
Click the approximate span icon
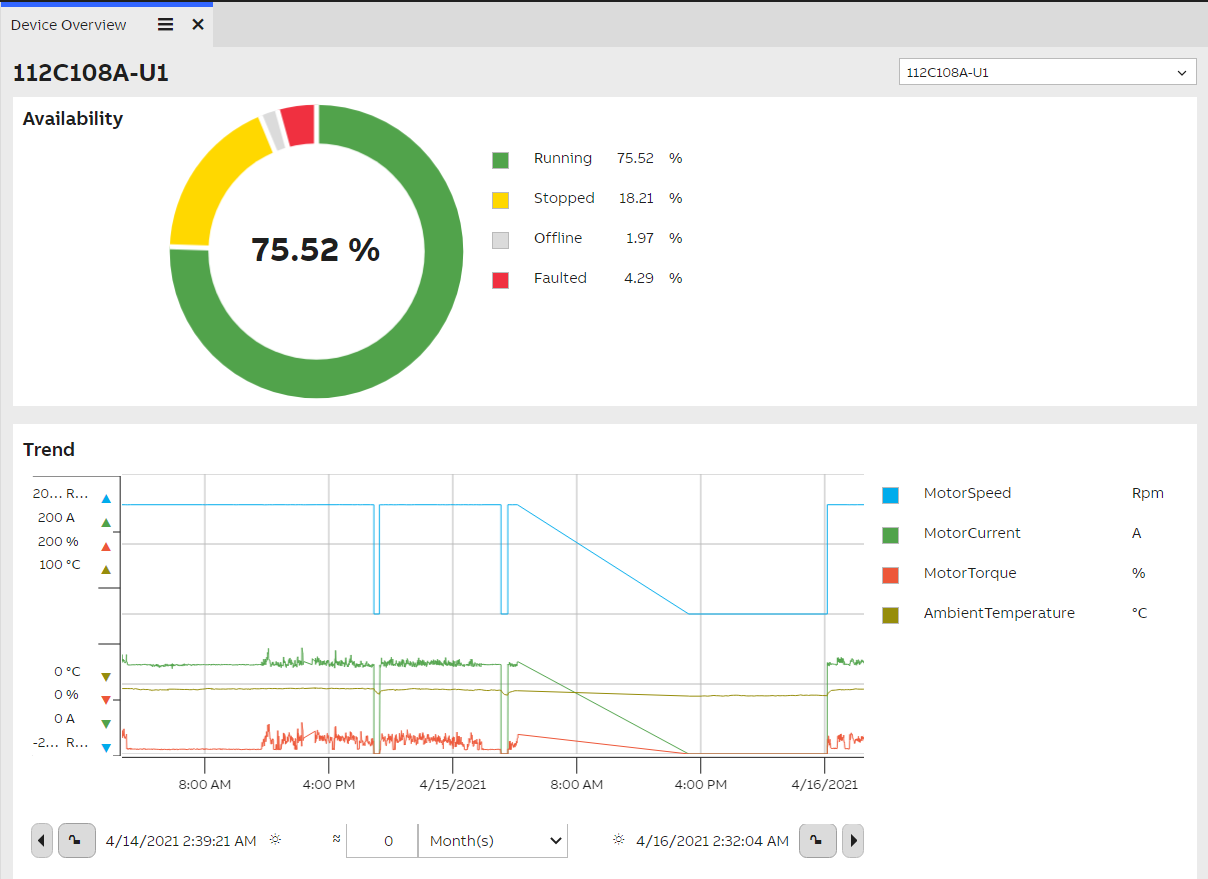click(337, 840)
